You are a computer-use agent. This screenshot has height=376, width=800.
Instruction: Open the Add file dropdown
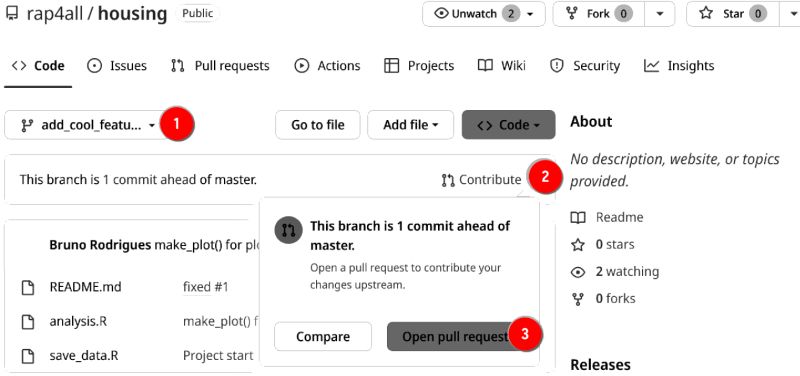coord(411,125)
